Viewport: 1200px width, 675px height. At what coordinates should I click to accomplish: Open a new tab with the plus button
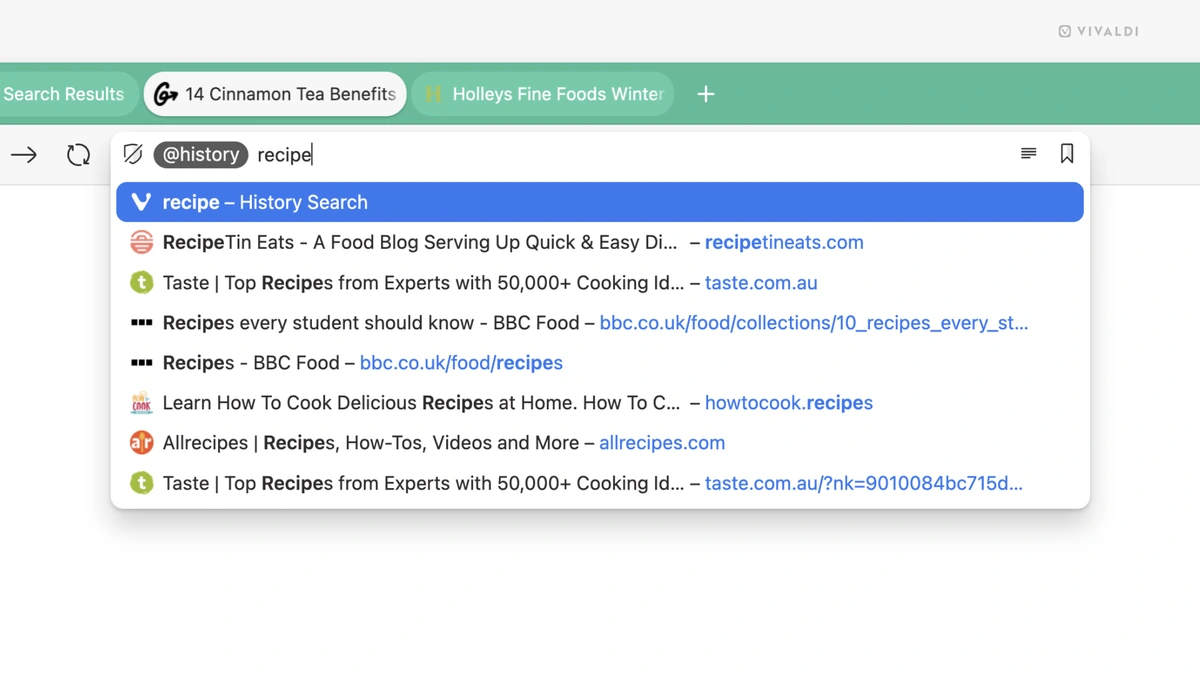[x=705, y=94]
